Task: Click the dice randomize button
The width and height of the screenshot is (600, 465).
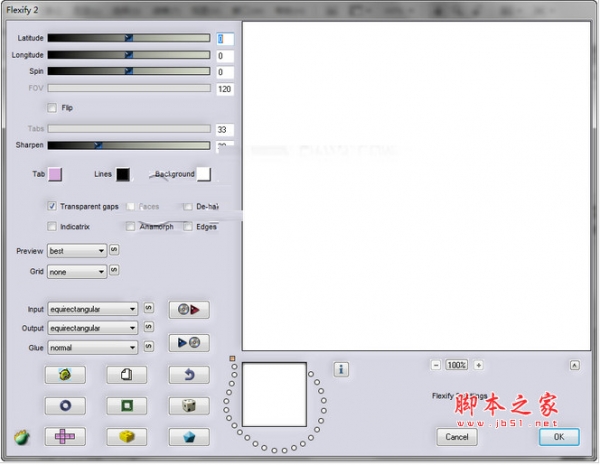Action: (x=188, y=406)
